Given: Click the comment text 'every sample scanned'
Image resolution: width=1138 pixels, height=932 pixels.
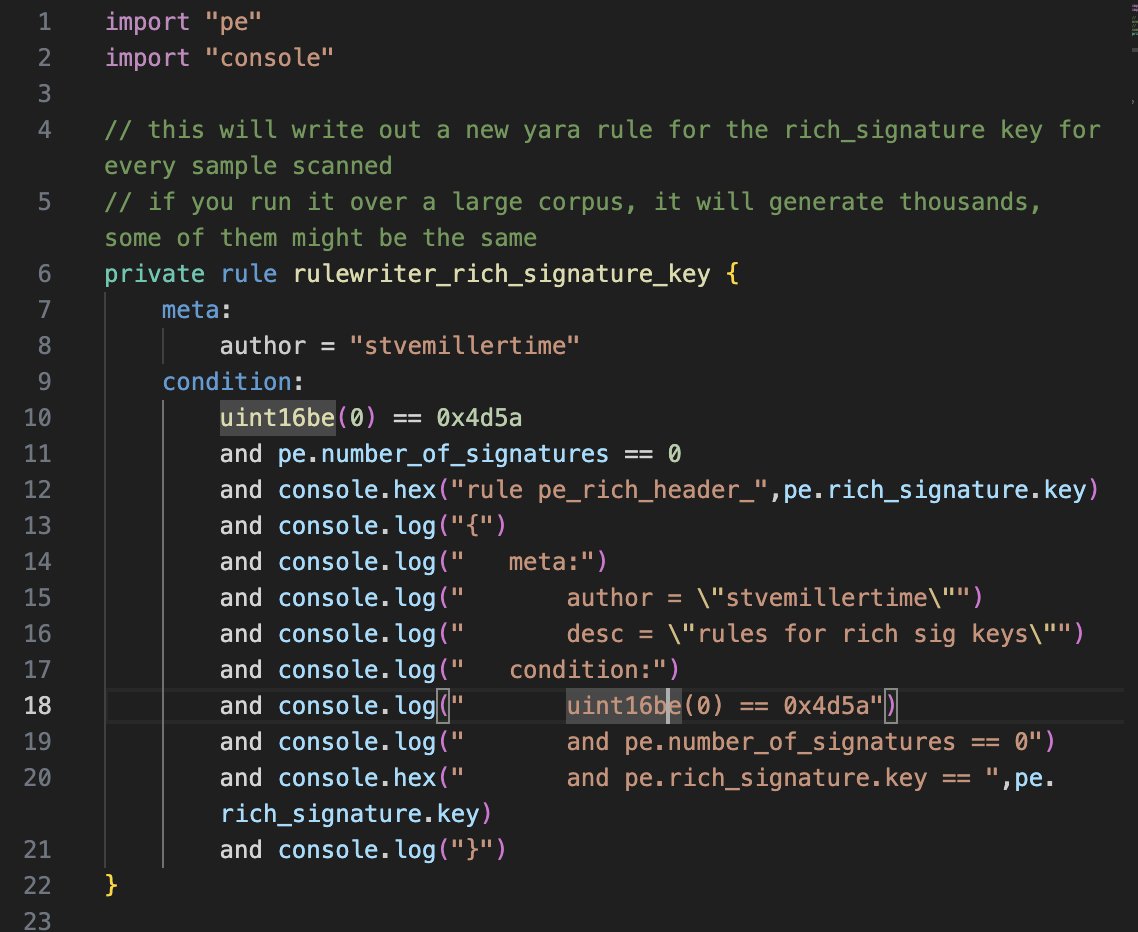Looking at the screenshot, I should click(x=248, y=166).
